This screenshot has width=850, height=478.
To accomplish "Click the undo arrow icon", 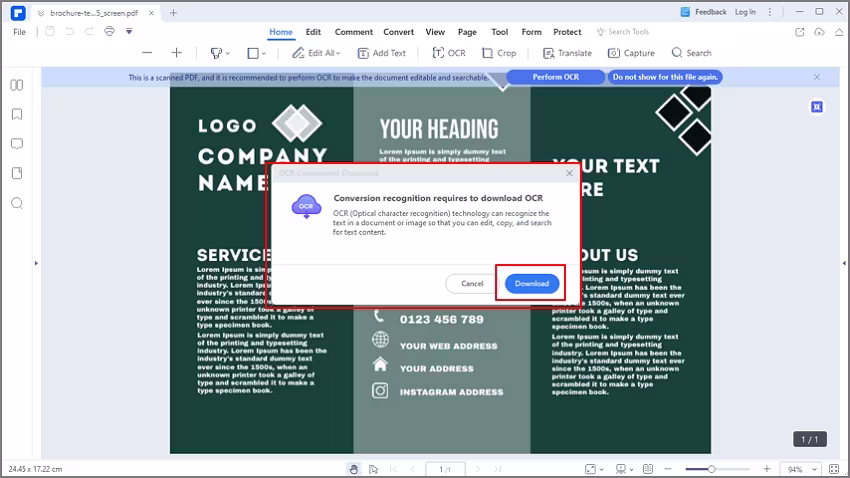I will tap(69, 31).
